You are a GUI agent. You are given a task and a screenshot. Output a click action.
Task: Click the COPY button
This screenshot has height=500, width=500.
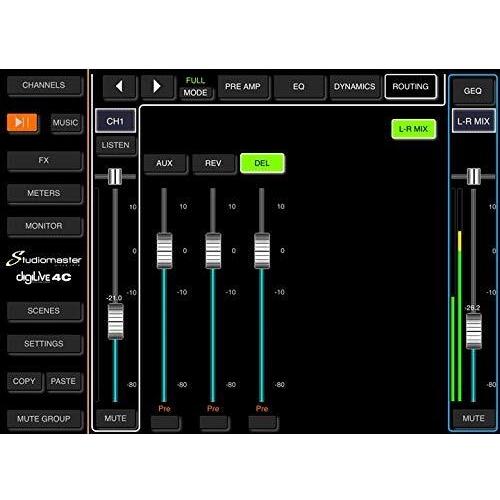tap(24, 381)
